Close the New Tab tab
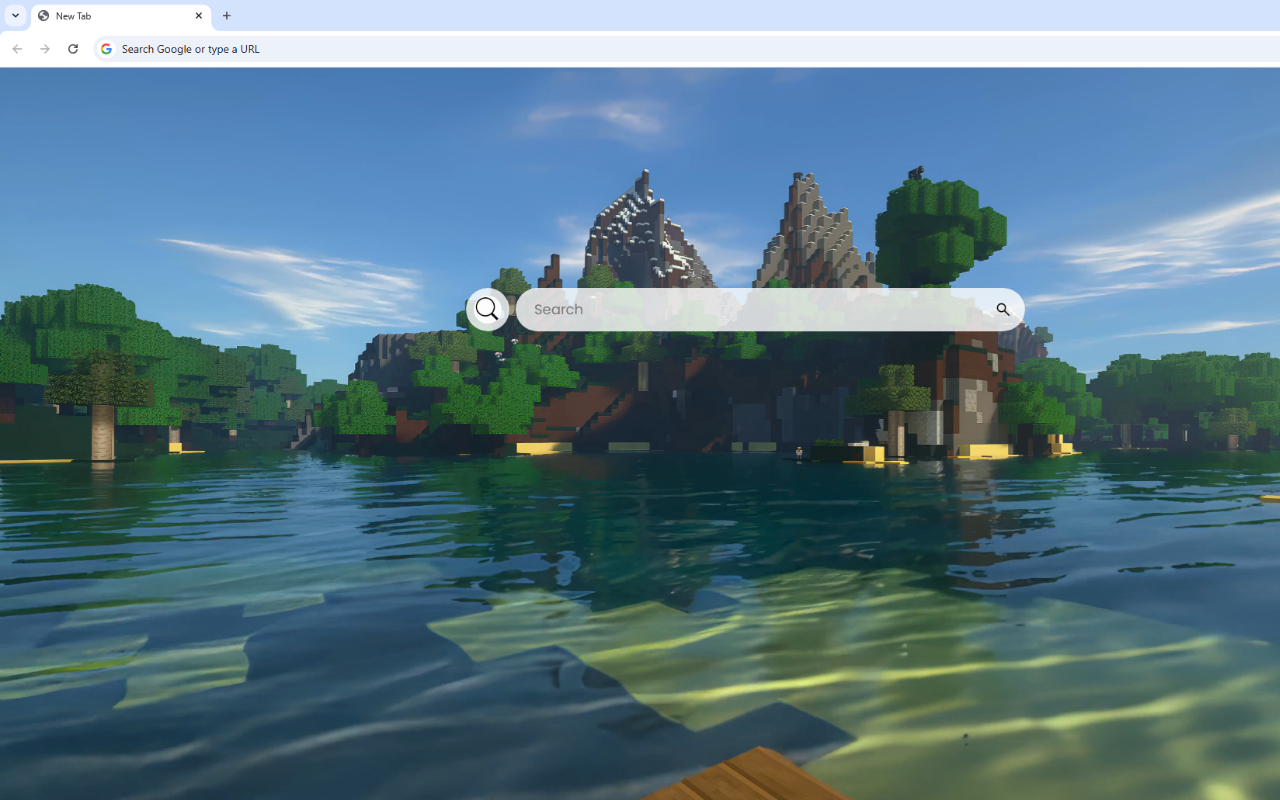 click(x=199, y=16)
